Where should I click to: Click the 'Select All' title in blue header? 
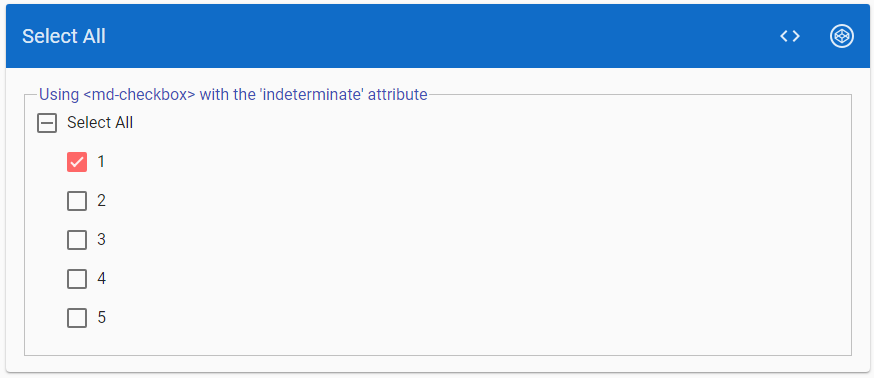coord(64,36)
